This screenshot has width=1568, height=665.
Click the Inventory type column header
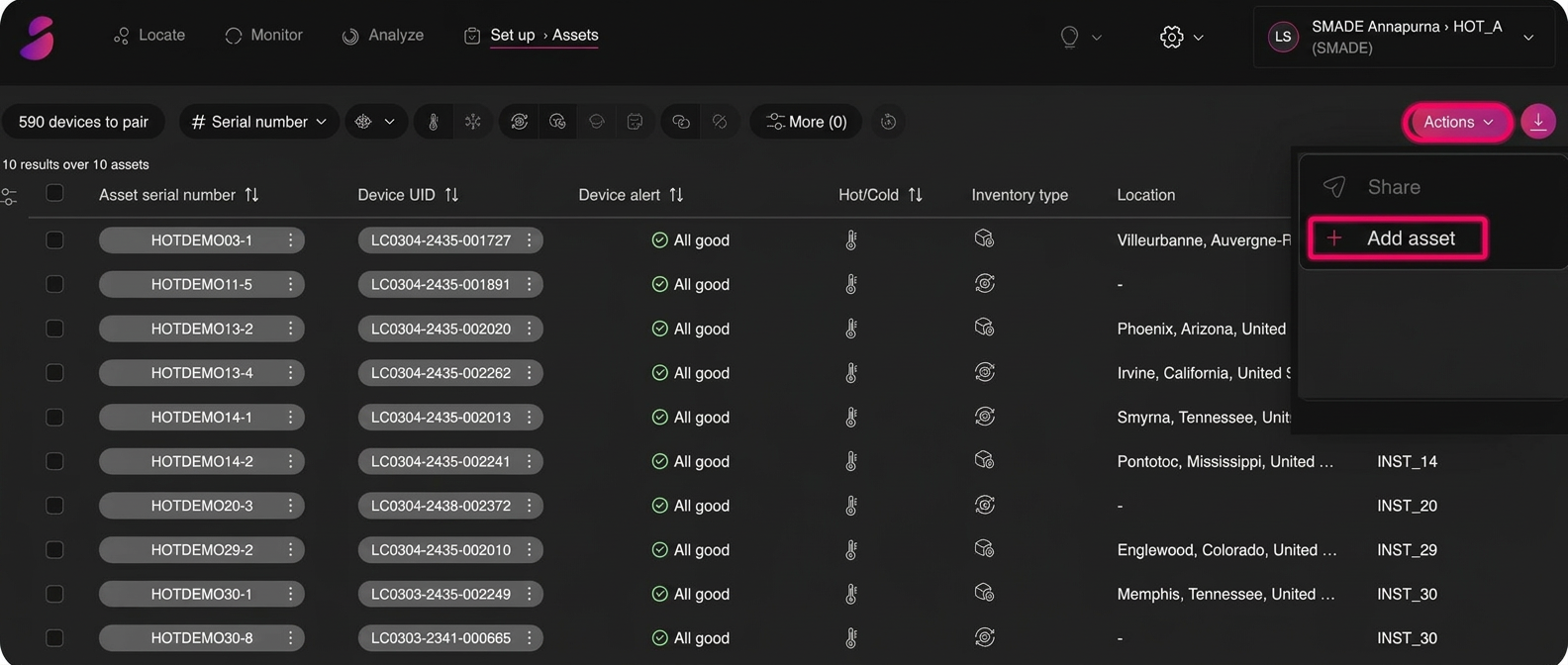(1020, 195)
